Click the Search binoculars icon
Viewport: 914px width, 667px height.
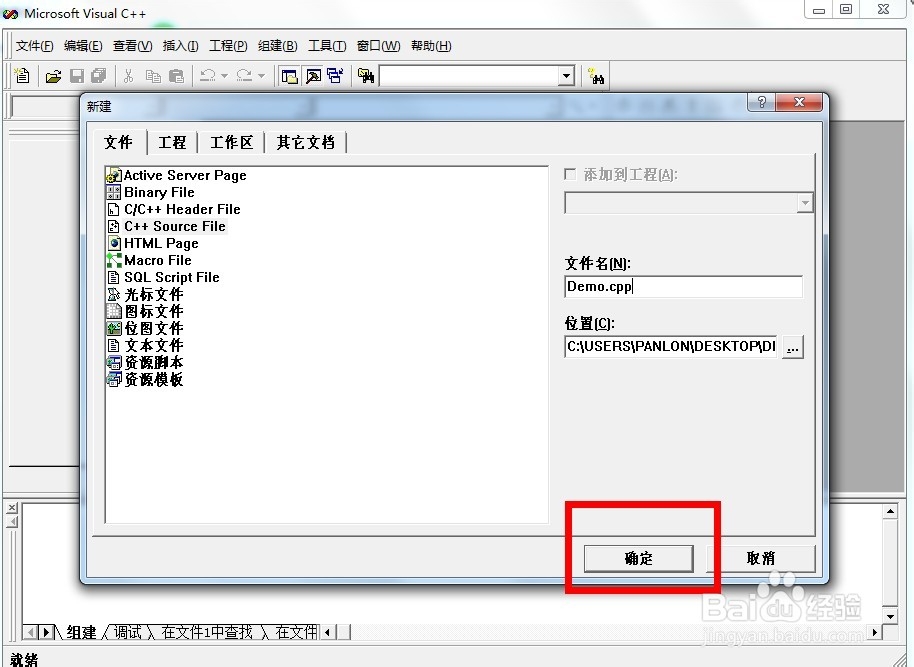coord(596,76)
